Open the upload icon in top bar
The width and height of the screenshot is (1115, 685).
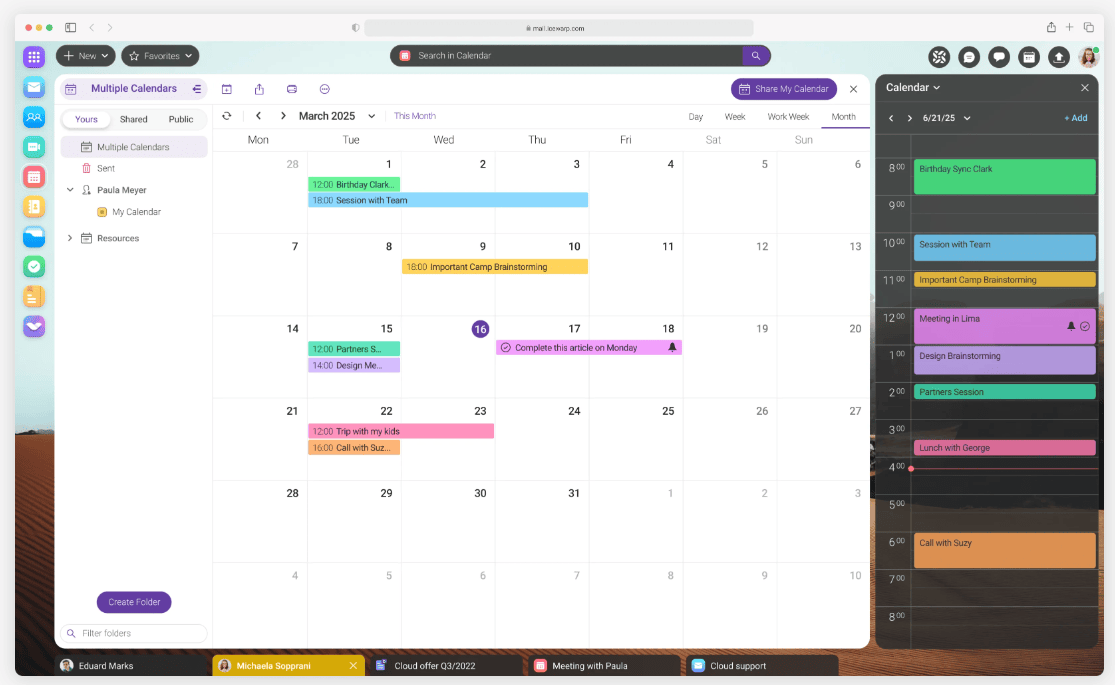coord(1058,57)
